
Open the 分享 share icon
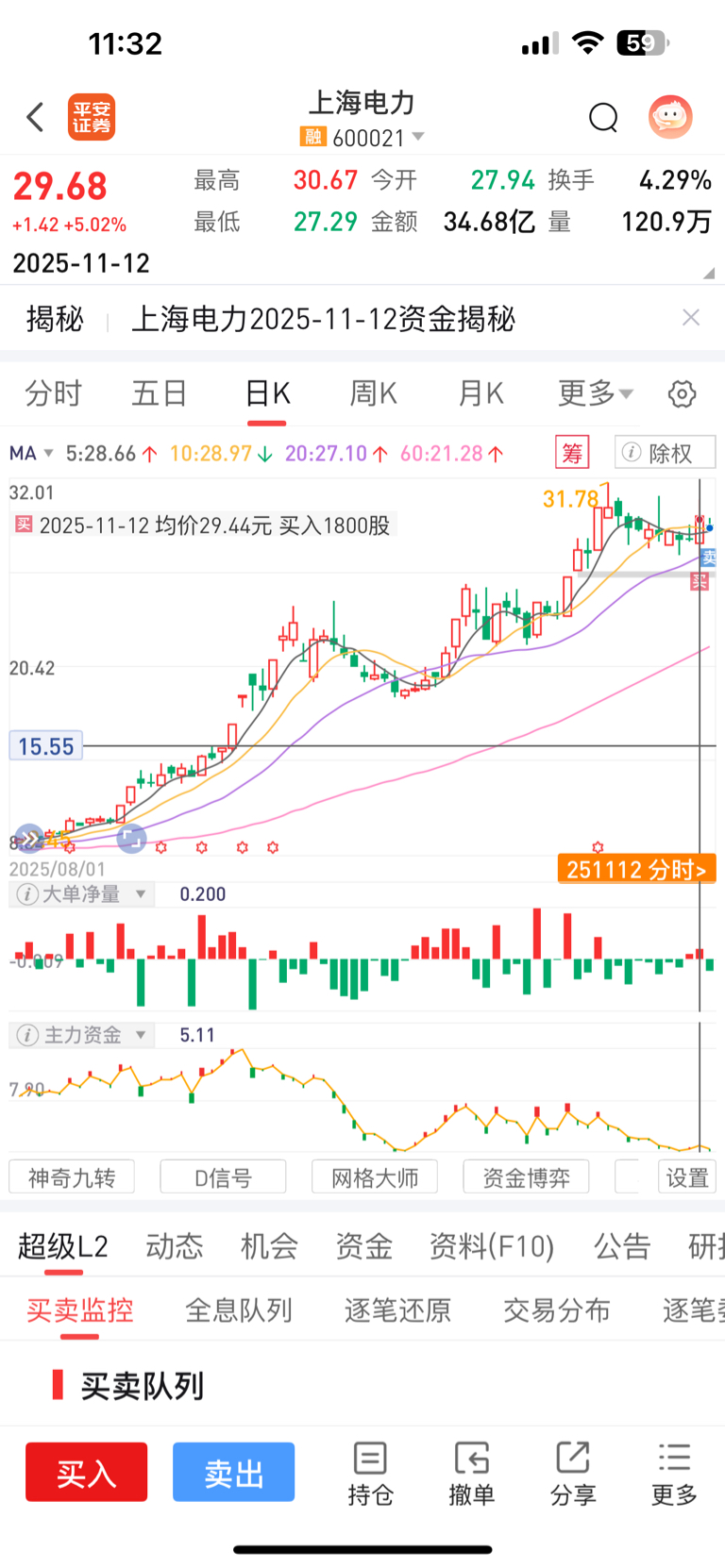[573, 1474]
